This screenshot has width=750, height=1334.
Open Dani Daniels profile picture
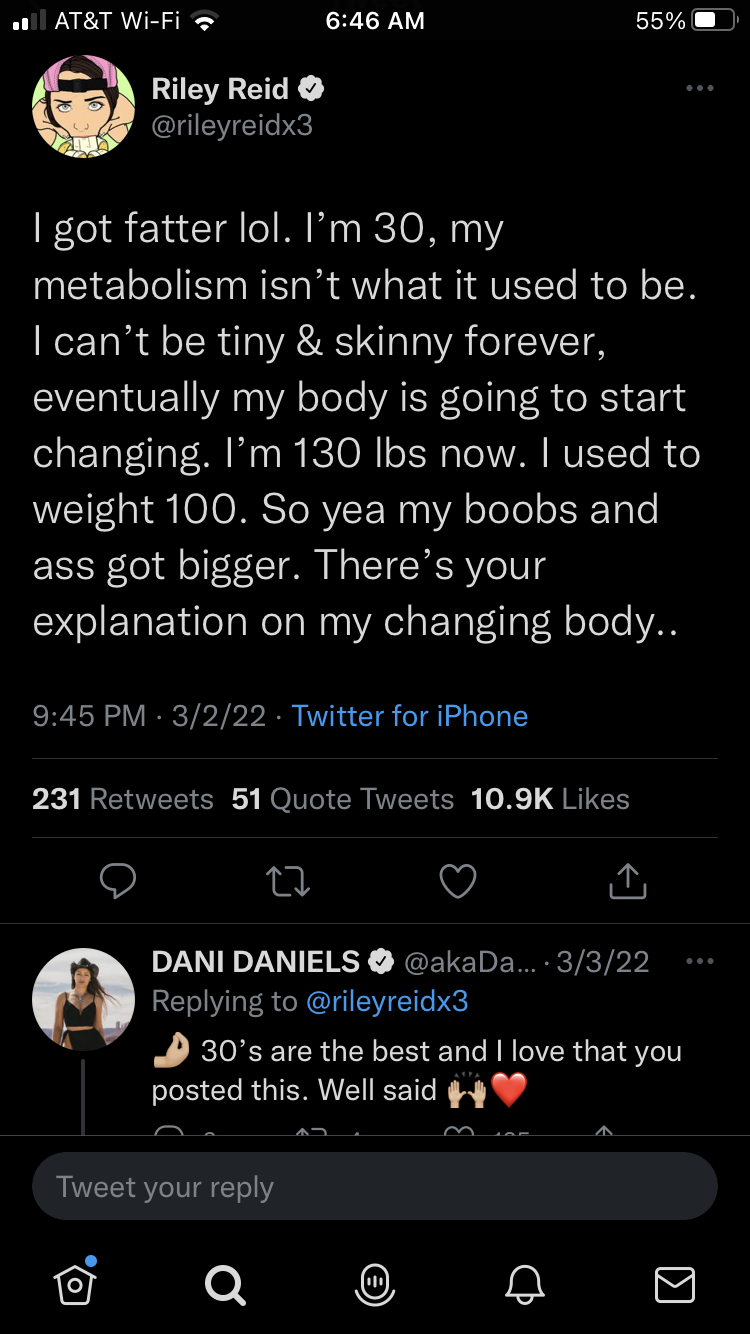tap(84, 999)
